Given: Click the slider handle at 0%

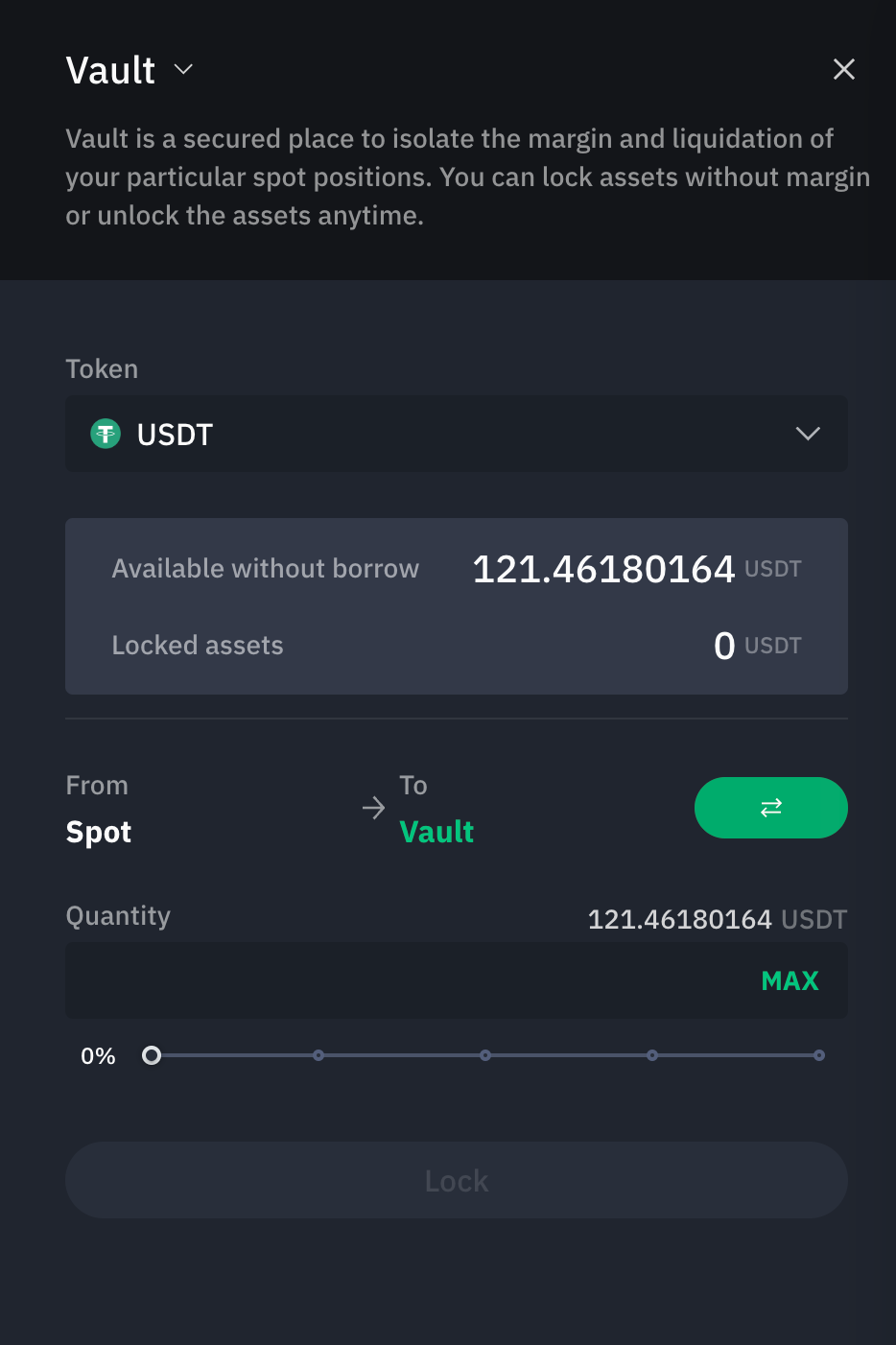Looking at the screenshot, I should [152, 1055].
